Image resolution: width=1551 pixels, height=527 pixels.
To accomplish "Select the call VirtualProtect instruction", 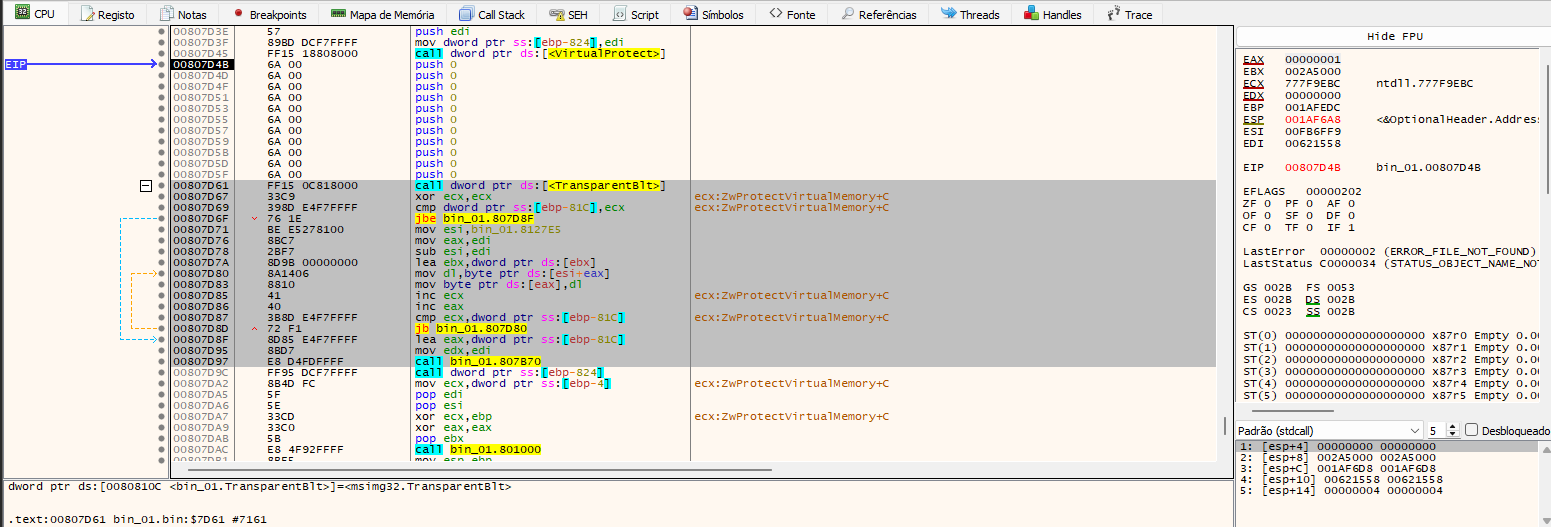I will (x=540, y=53).
